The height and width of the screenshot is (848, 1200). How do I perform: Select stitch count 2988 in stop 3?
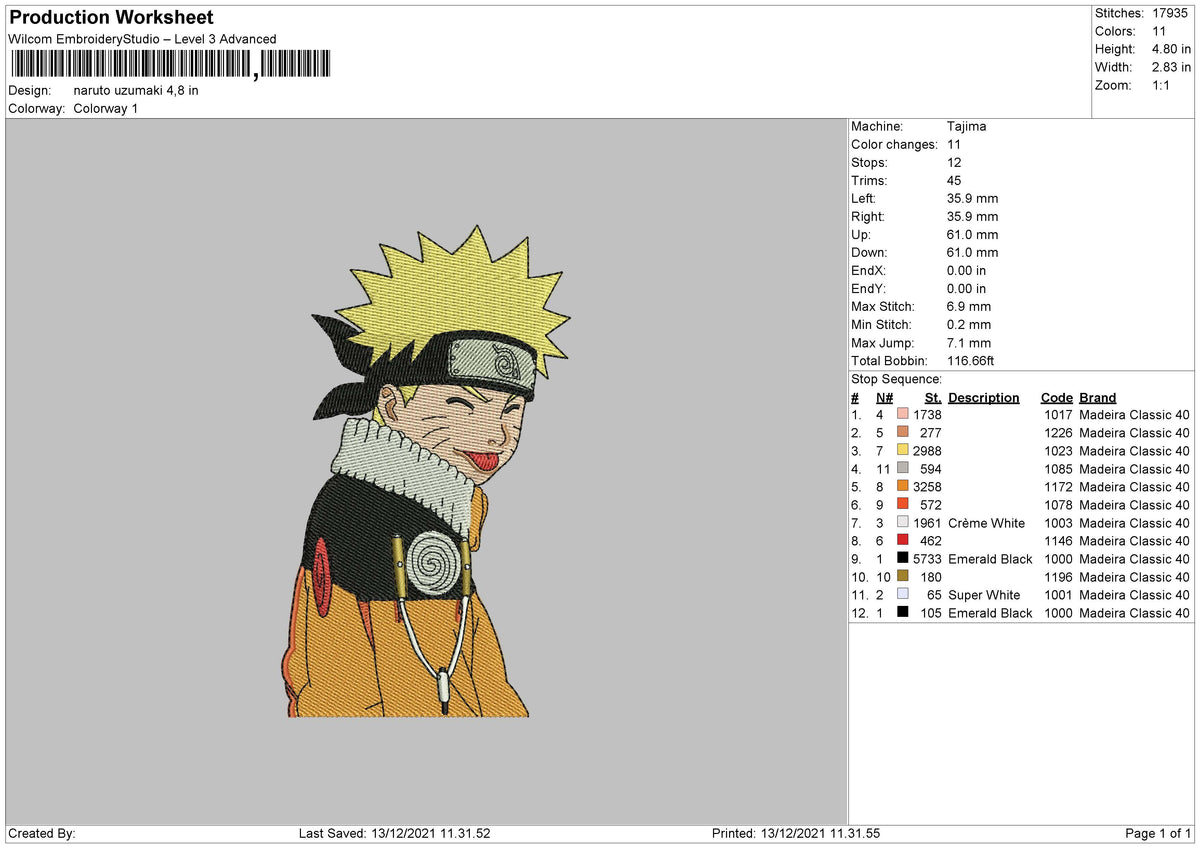coord(927,451)
